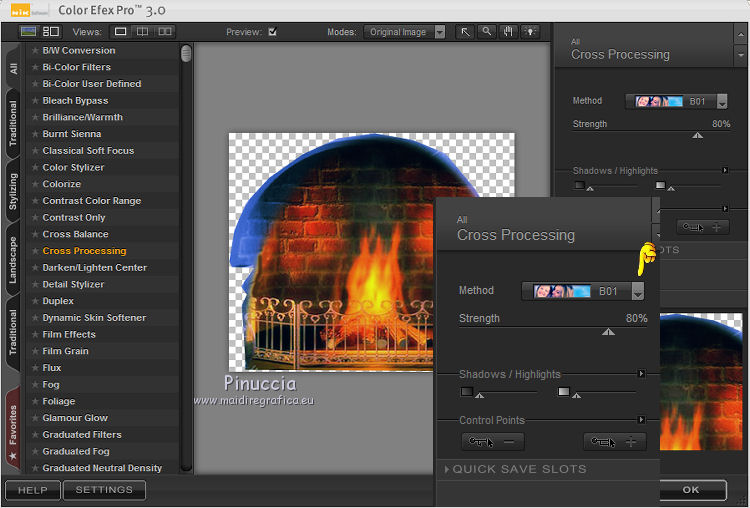Image resolution: width=750 pixels, height=508 pixels.
Task: Click the star beside Burnt Sienna
Action: click(x=35, y=134)
